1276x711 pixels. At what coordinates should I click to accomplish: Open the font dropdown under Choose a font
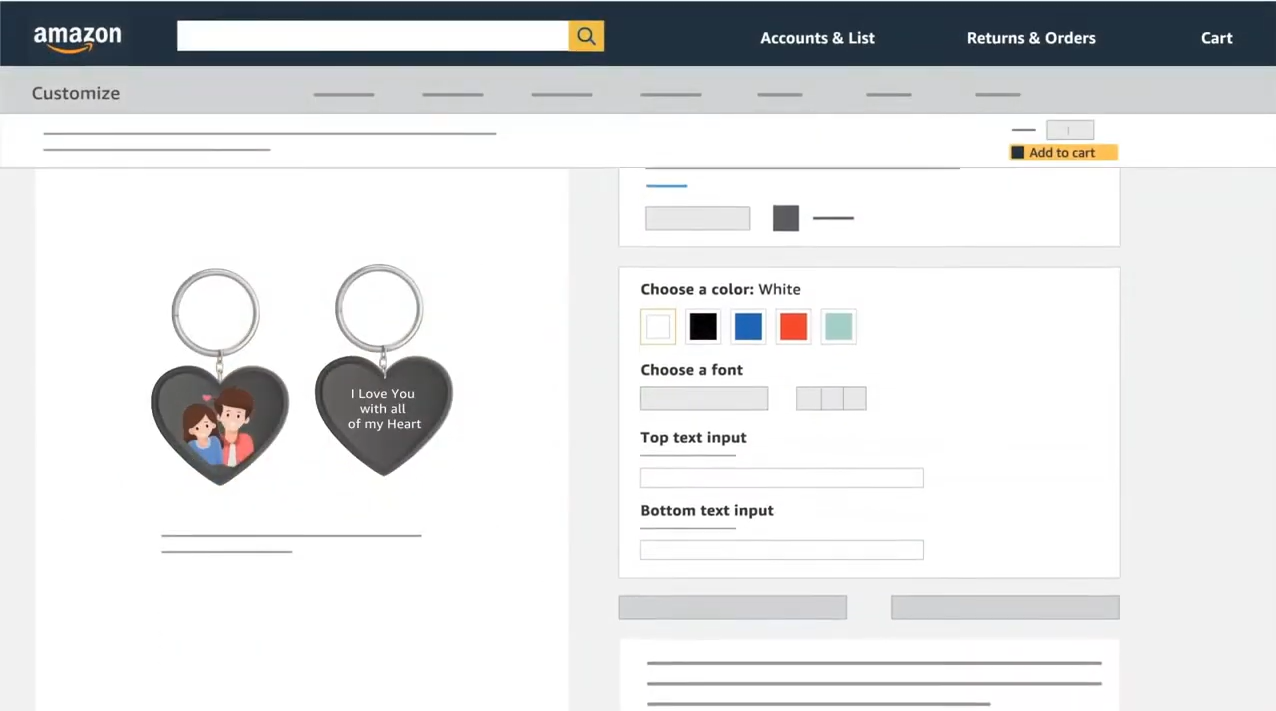coord(704,398)
